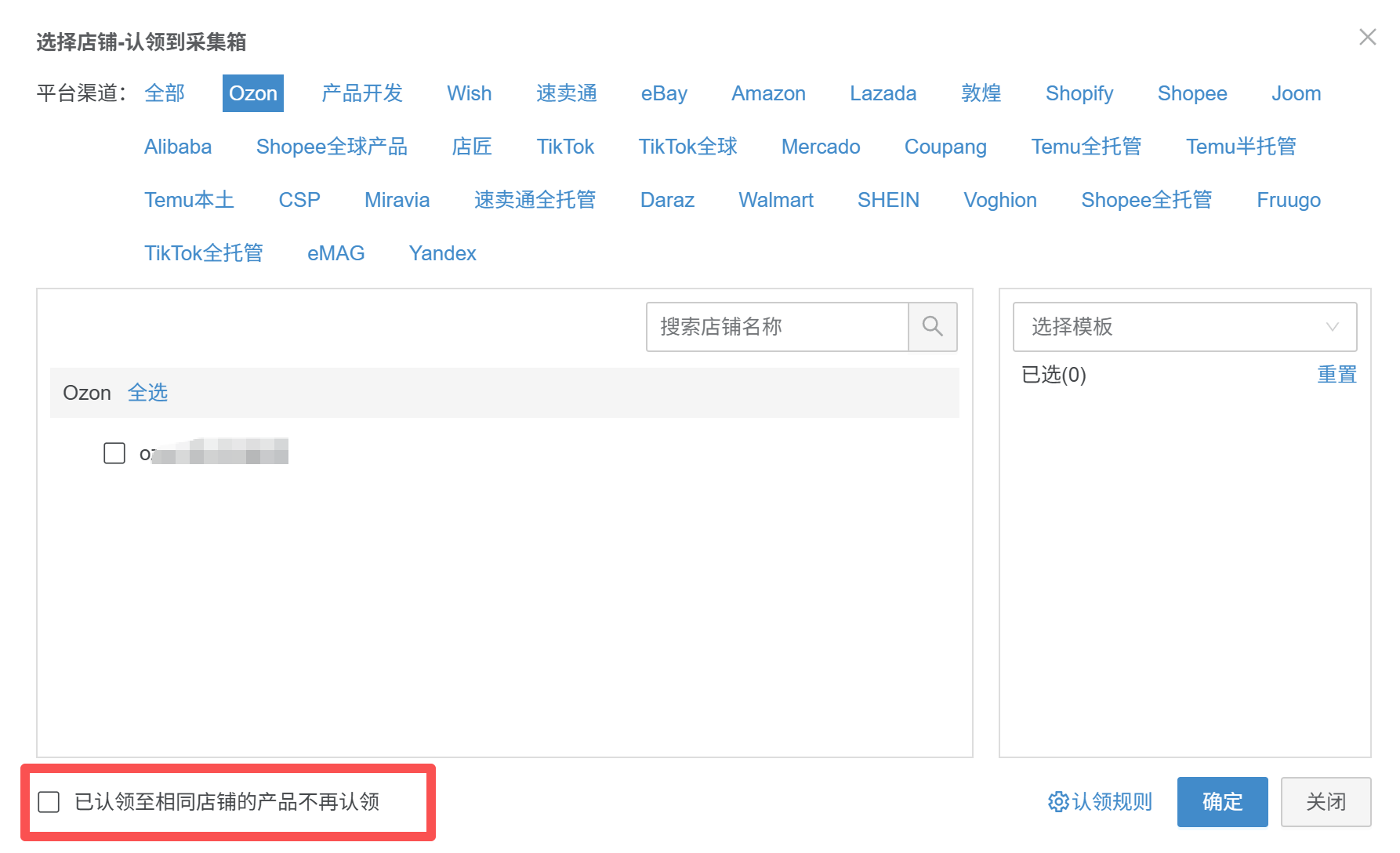This screenshot has width=1400, height=853.
Task: Open the 选择模板 dropdown
Action: pyautogui.click(x=1184, y=326)
